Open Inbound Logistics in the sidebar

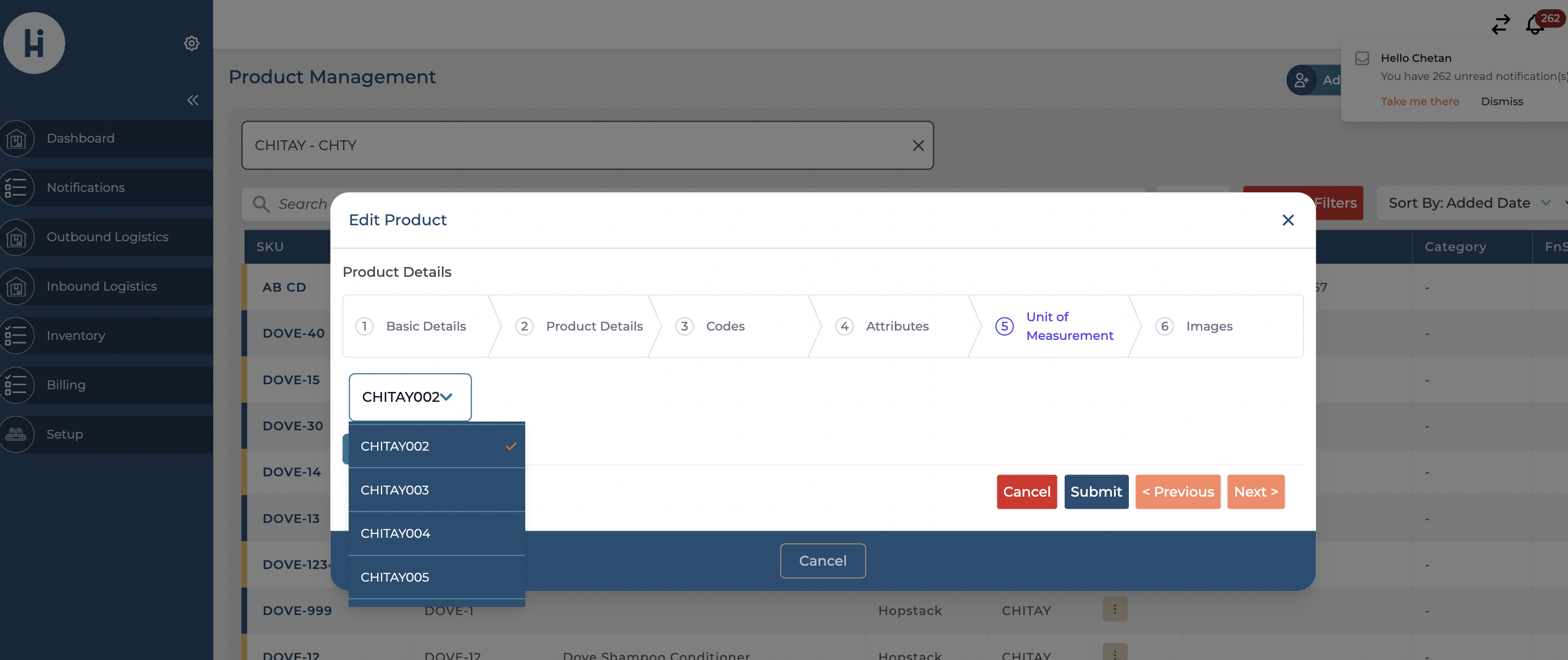101,286
